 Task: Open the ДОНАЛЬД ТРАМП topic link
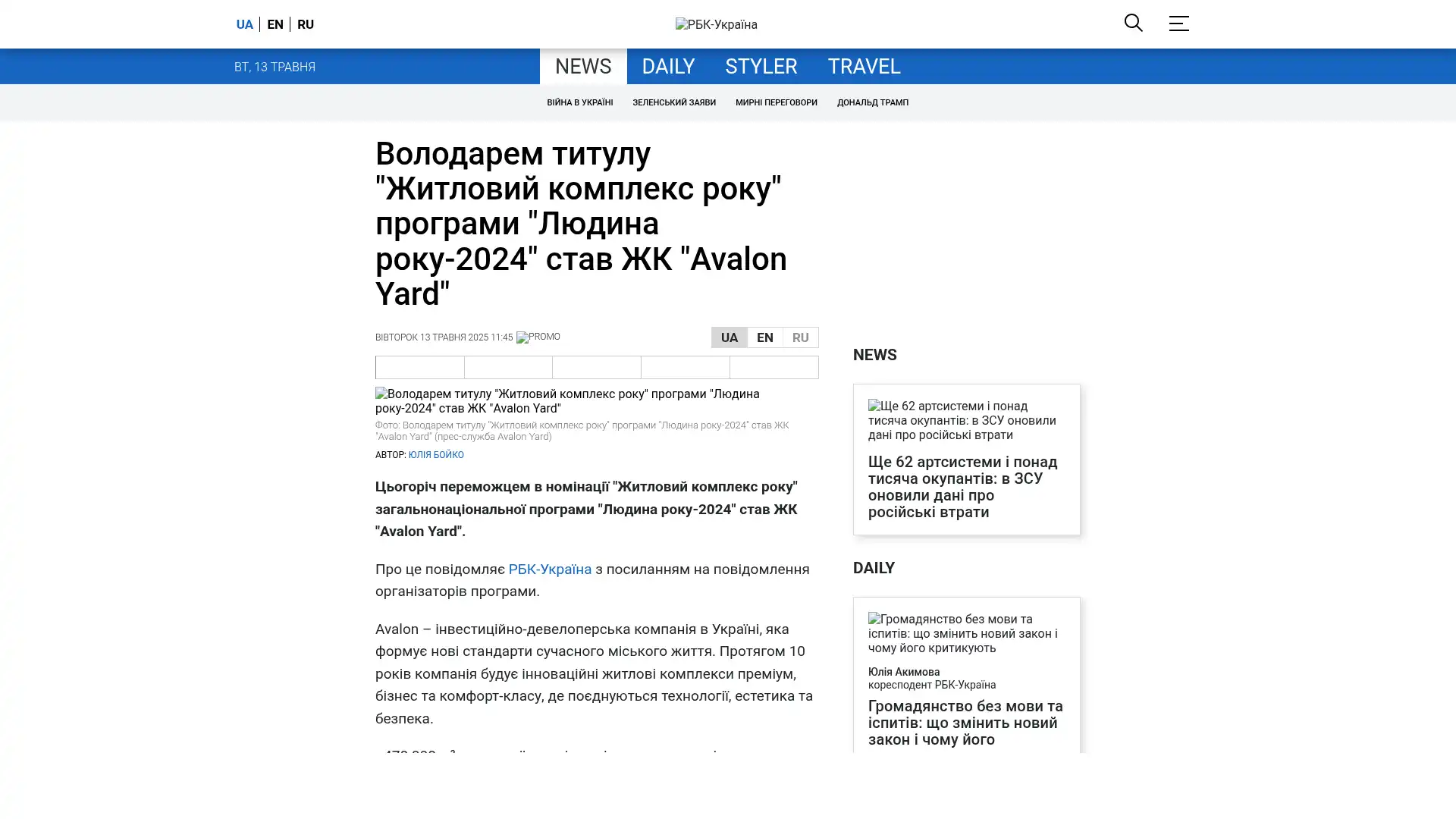pos(872,102)
